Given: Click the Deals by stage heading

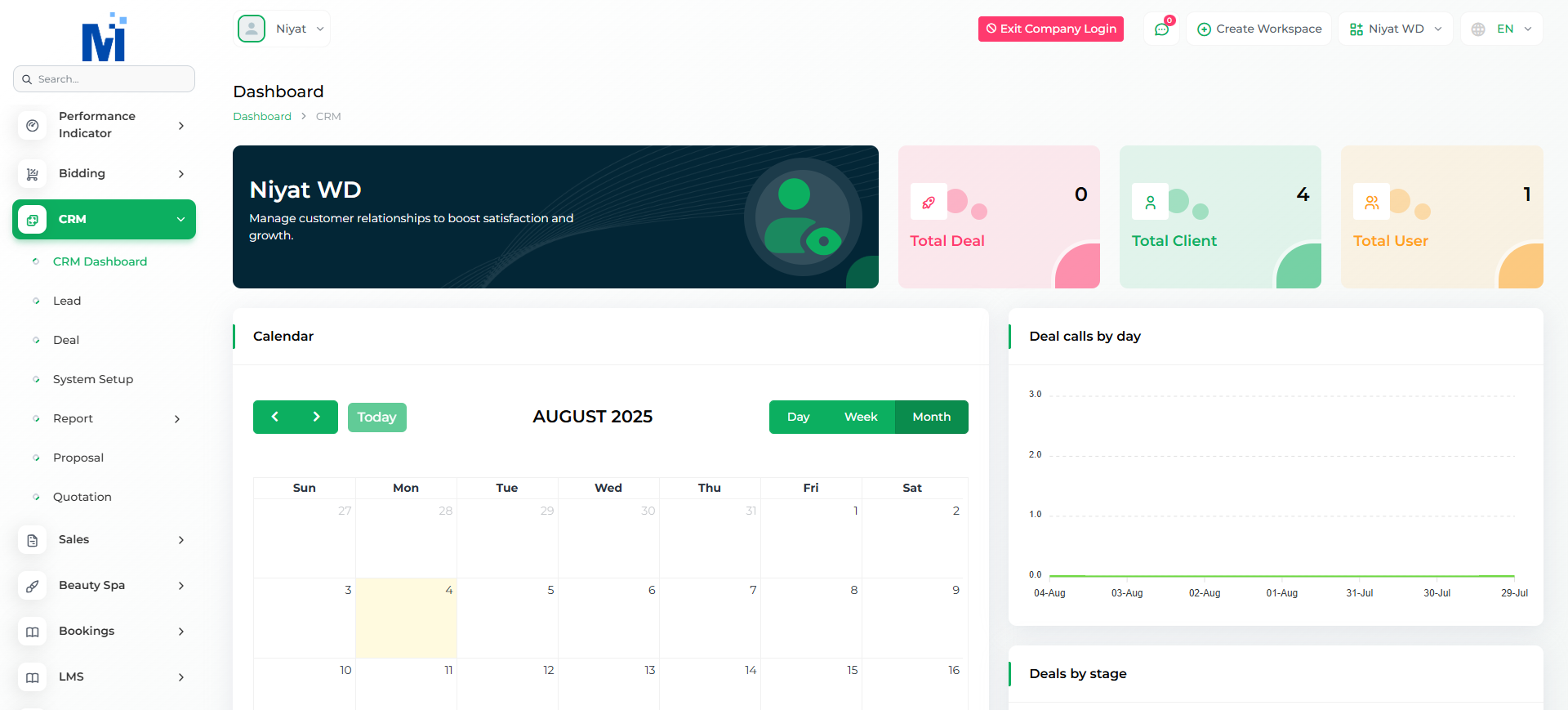Looking at the screenshot, I should click(1078, 674).
